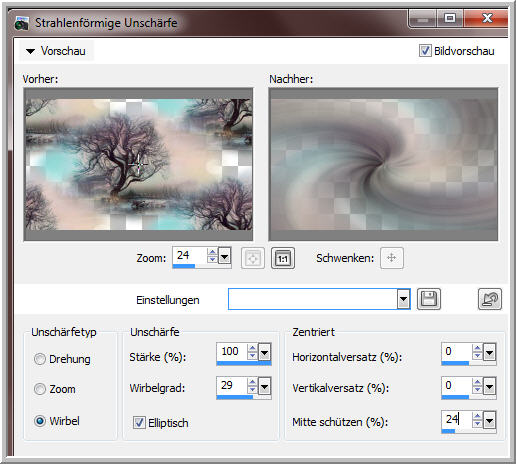Toggle the Elliptisch checkbox

139,423
